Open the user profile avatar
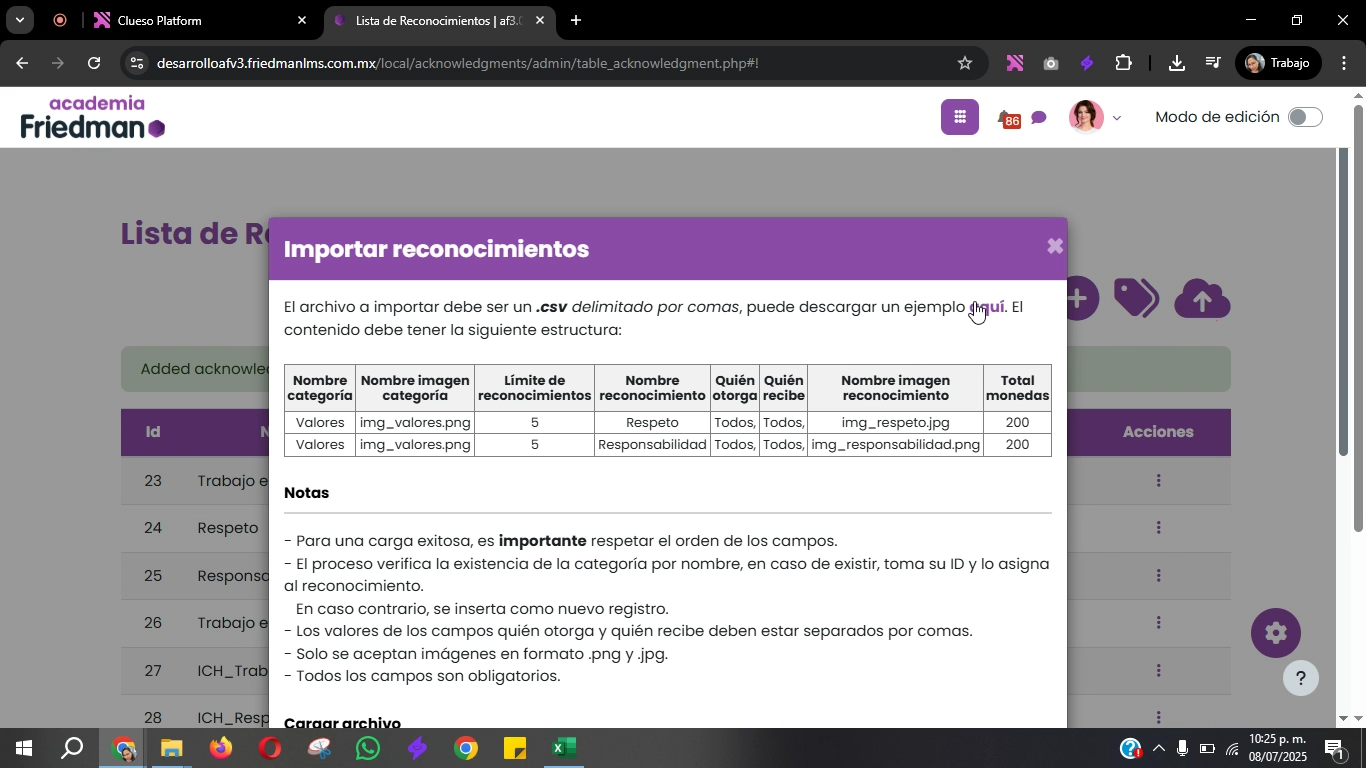Screen dimensions: 1366x768 [x=1085, y=117]
